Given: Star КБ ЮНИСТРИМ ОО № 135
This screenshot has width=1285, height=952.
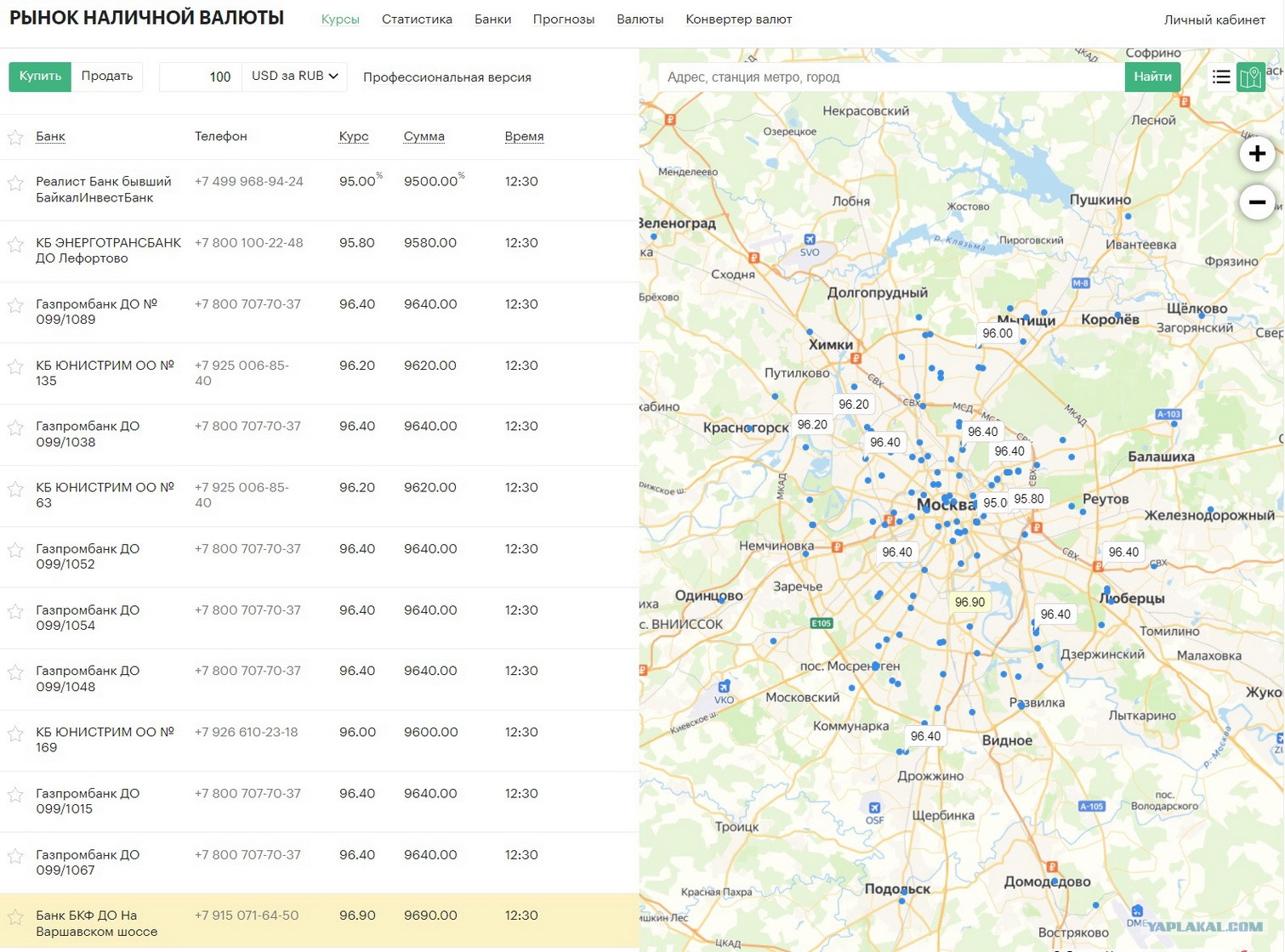Looking at the screenshot, I should coord(15,367).
